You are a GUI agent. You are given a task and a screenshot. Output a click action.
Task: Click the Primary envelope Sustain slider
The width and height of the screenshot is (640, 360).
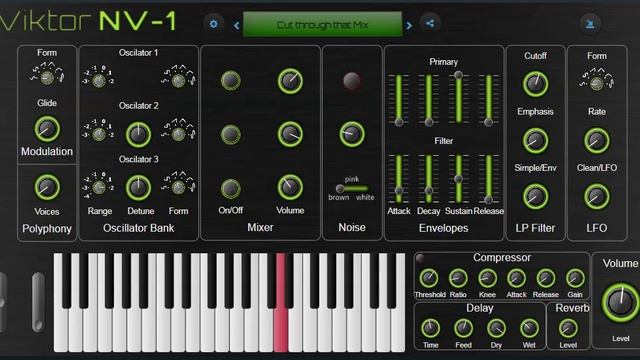coord(458,98)
